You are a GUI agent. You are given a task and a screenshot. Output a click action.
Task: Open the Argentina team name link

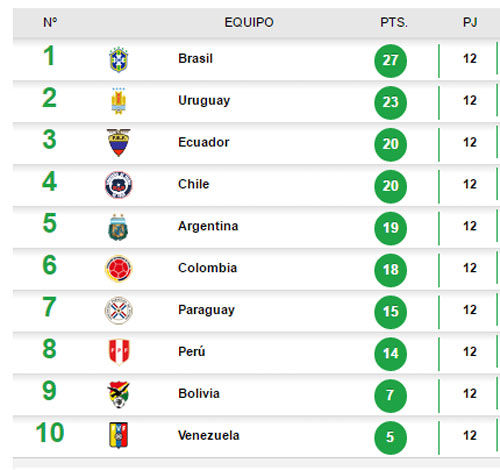click(208, 226)
